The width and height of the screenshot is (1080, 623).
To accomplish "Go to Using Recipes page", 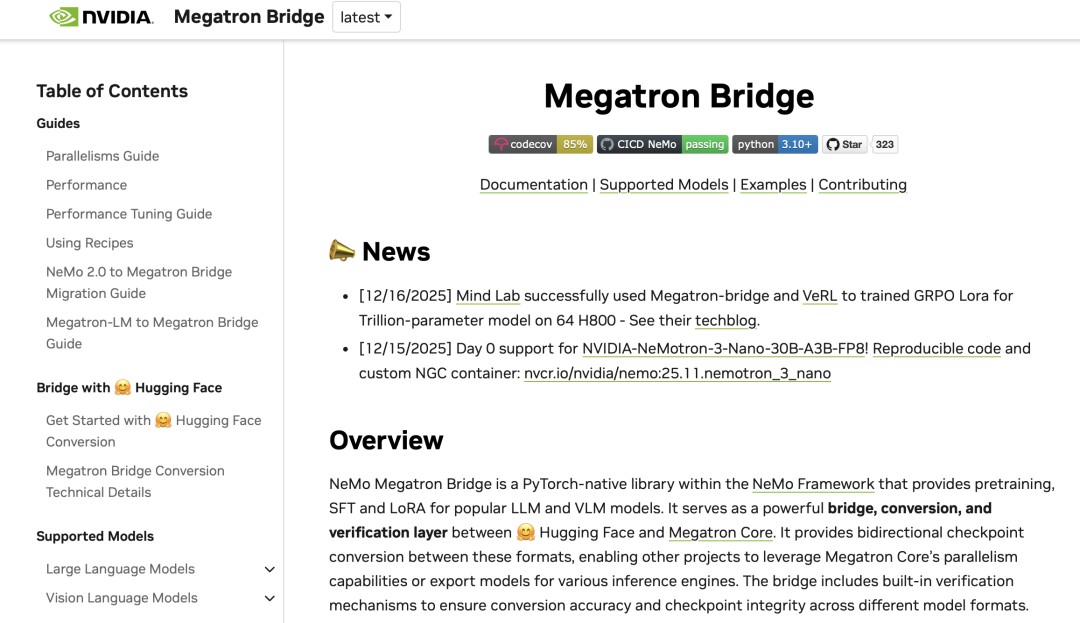I will (x=89, y=243).
